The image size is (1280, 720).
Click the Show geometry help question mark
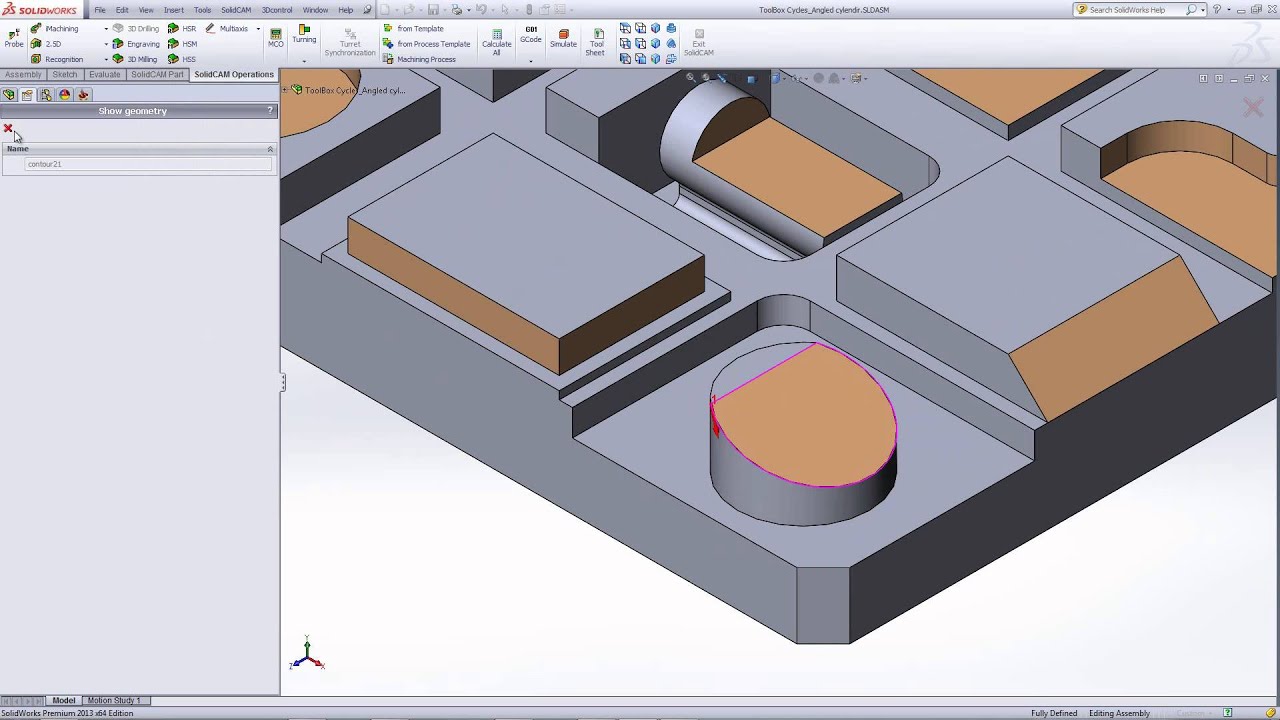(270, 111)
